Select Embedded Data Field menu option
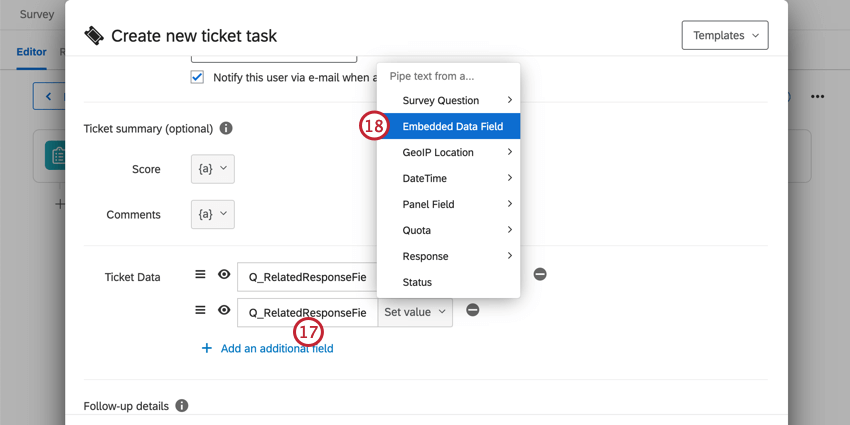This screenshot has height=425, width=850. click(459, 126)
